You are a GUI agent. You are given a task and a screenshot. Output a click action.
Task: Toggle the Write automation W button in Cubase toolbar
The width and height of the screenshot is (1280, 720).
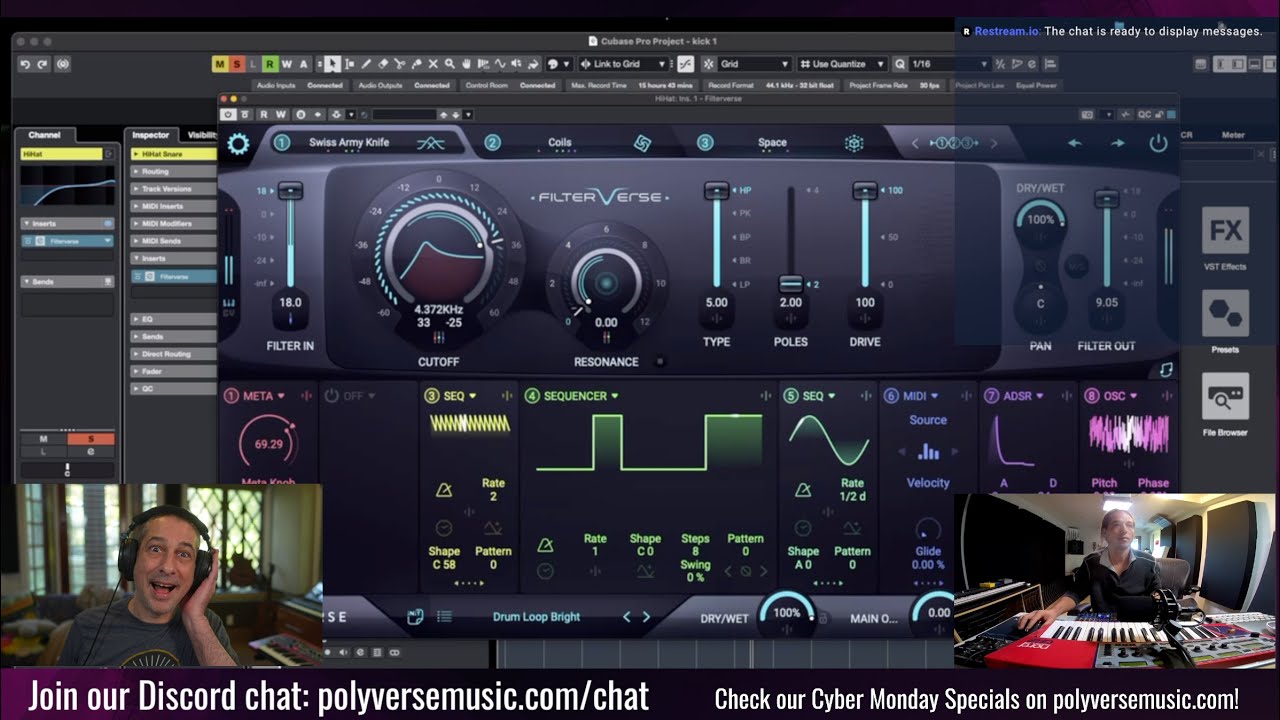(x=287, y=64)
